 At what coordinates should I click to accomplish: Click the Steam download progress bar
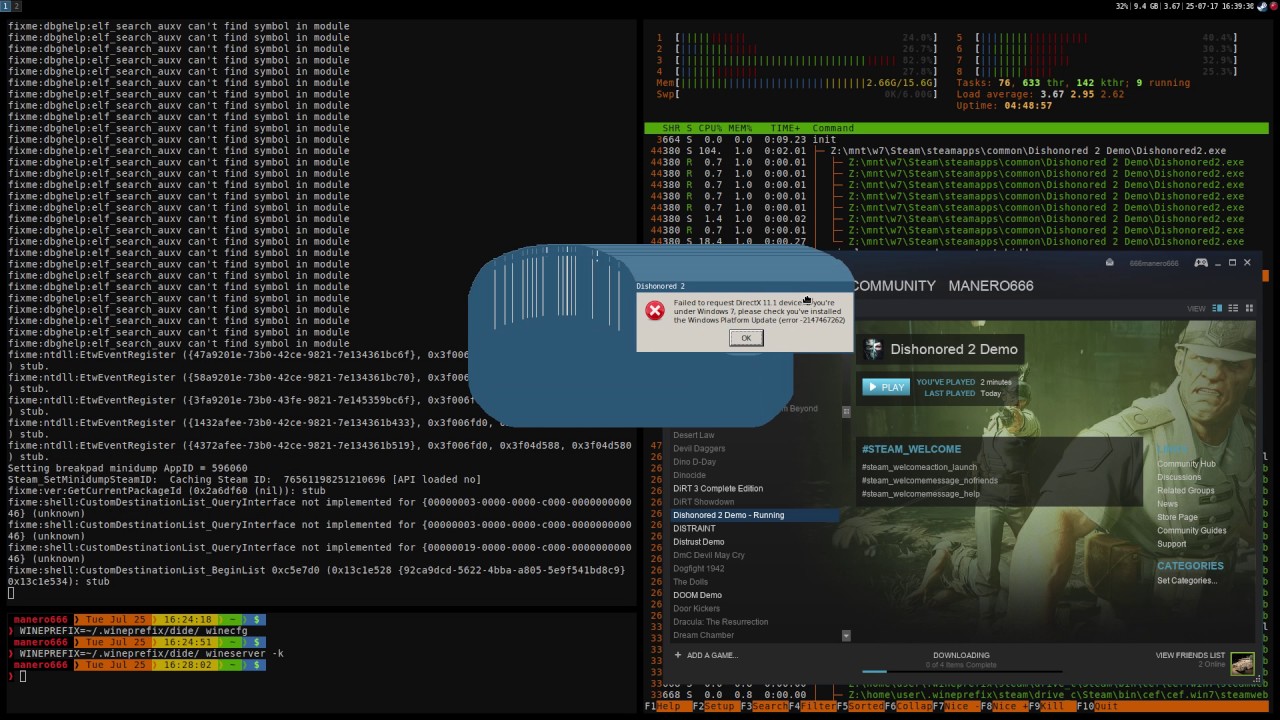click(961, 672)
